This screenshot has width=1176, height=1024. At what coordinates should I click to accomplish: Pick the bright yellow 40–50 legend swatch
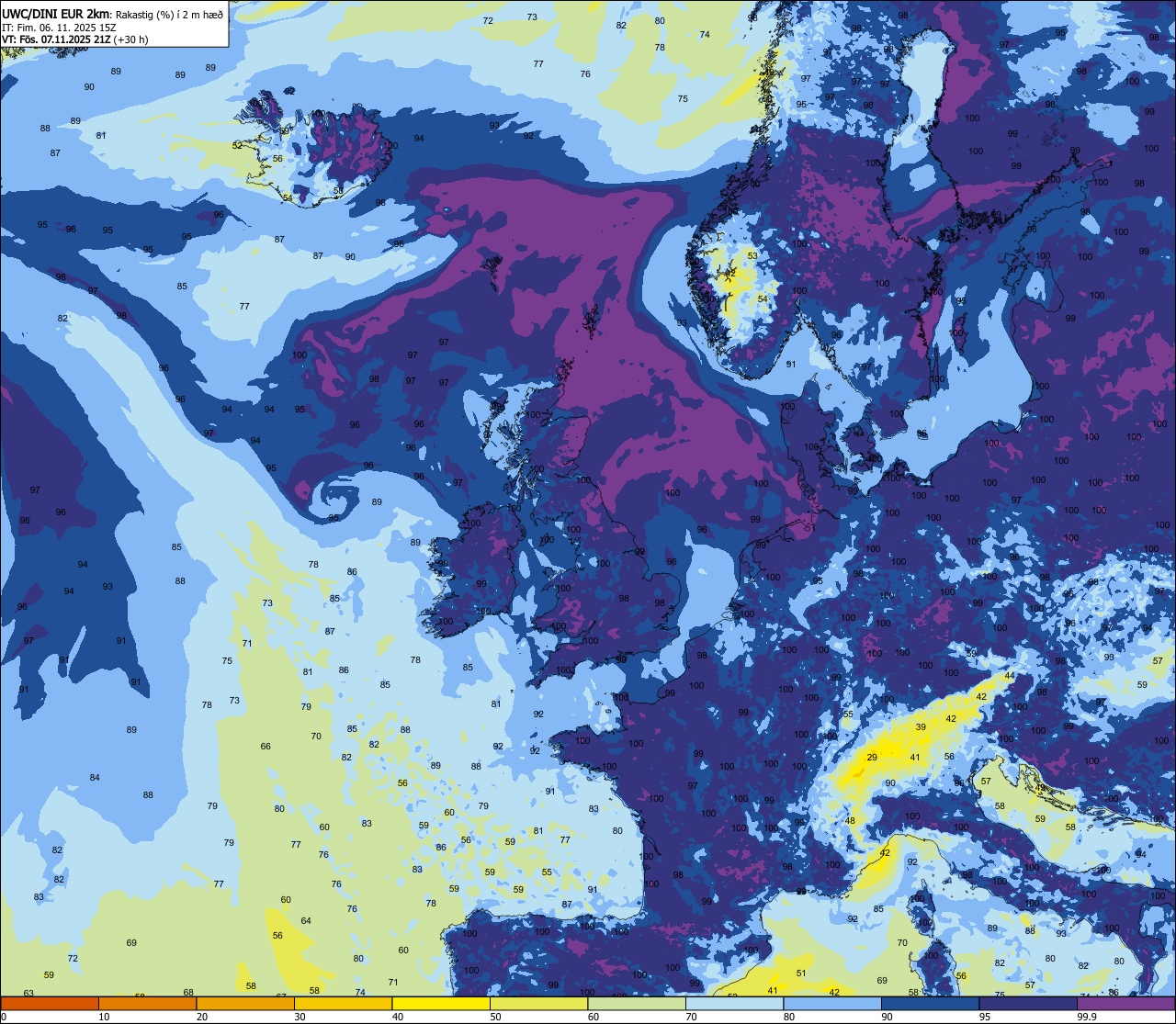441,1003
